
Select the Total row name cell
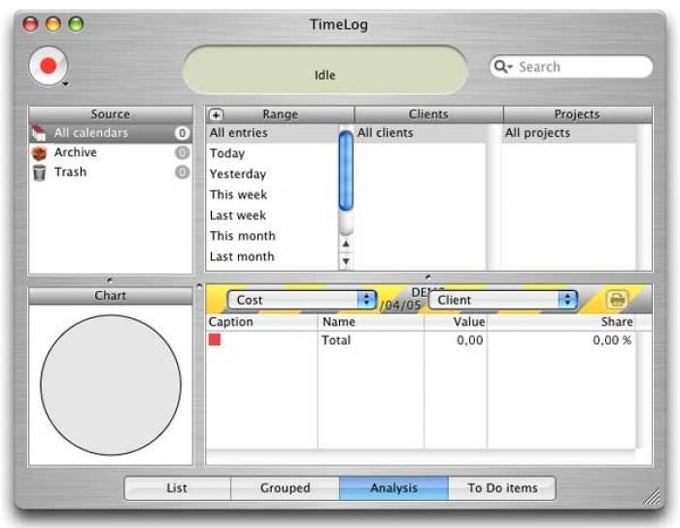[371, 340]
